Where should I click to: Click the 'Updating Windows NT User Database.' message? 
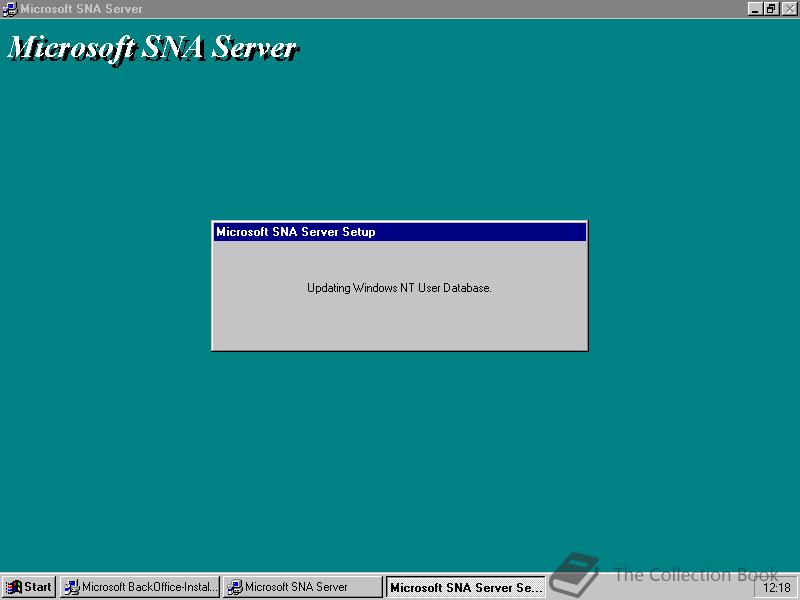pyautogui.click(x=399, y=288)
